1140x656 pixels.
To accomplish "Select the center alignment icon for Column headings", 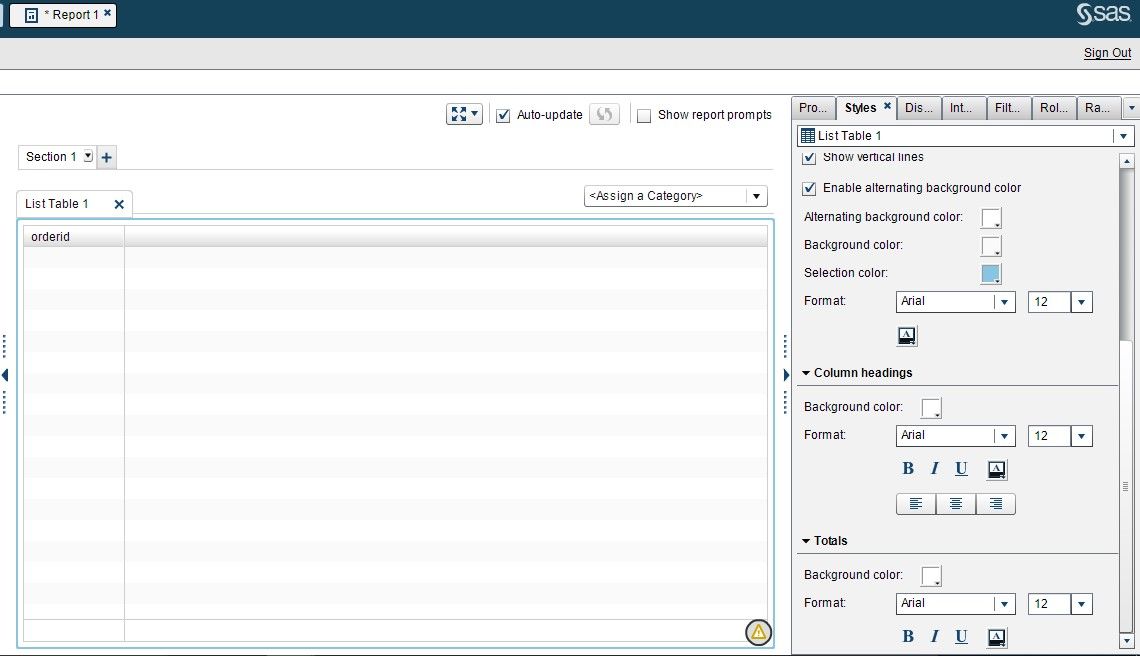I will click(x=955, y=504).
